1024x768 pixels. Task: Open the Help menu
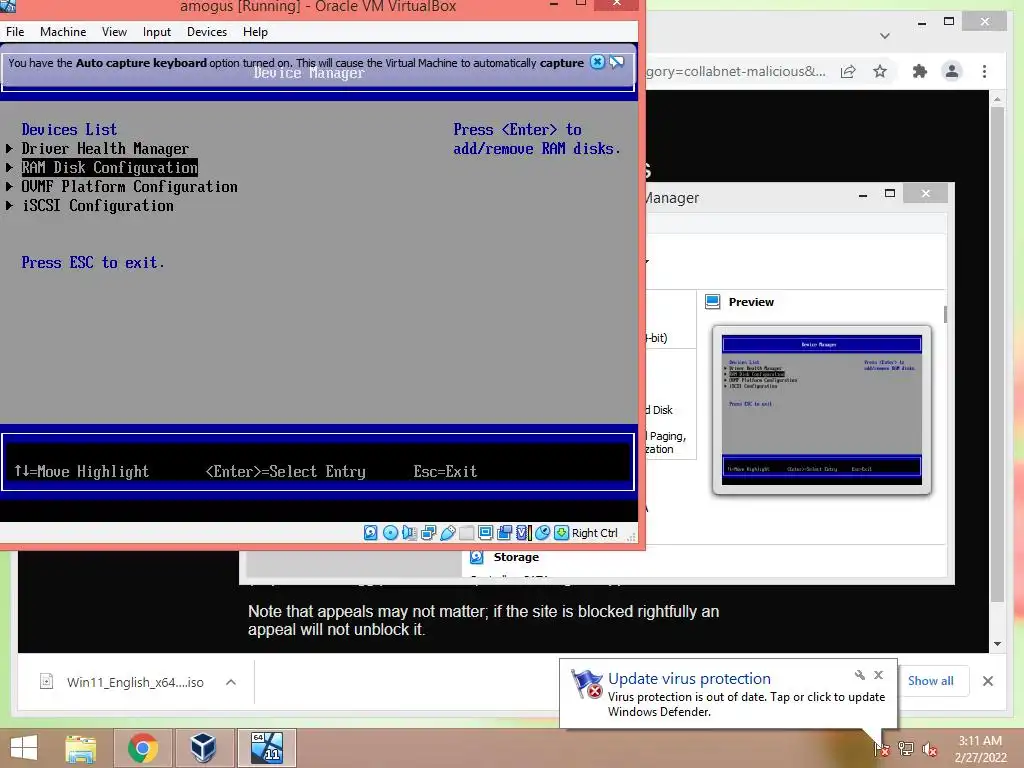pos(255,31)
